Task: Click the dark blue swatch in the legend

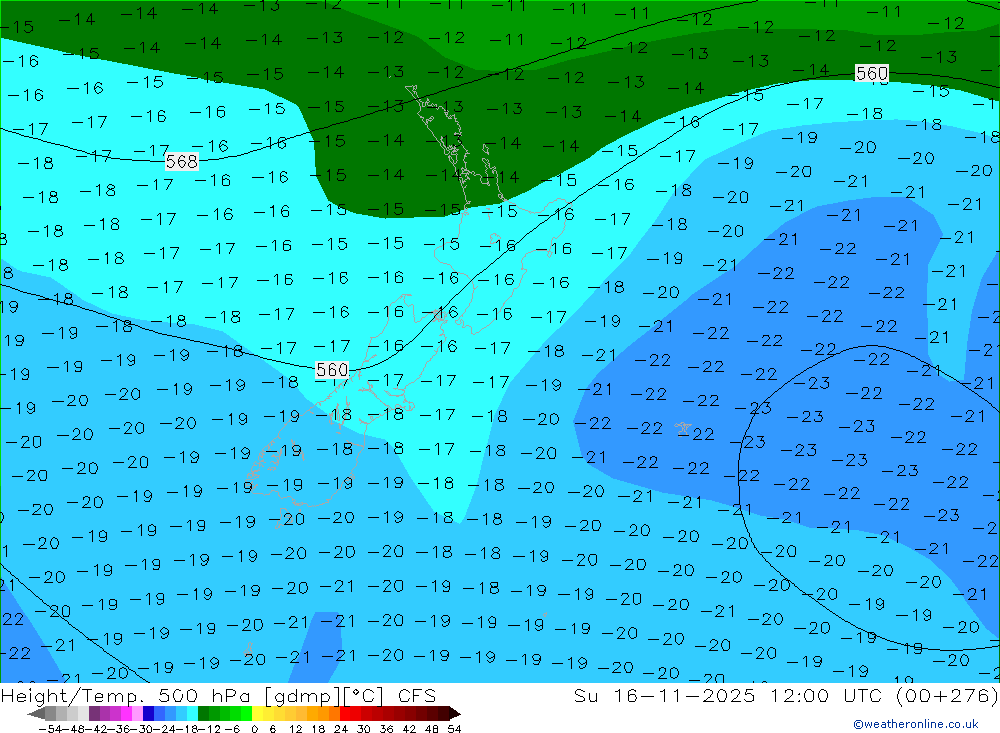Action: [x=148, y=713]
